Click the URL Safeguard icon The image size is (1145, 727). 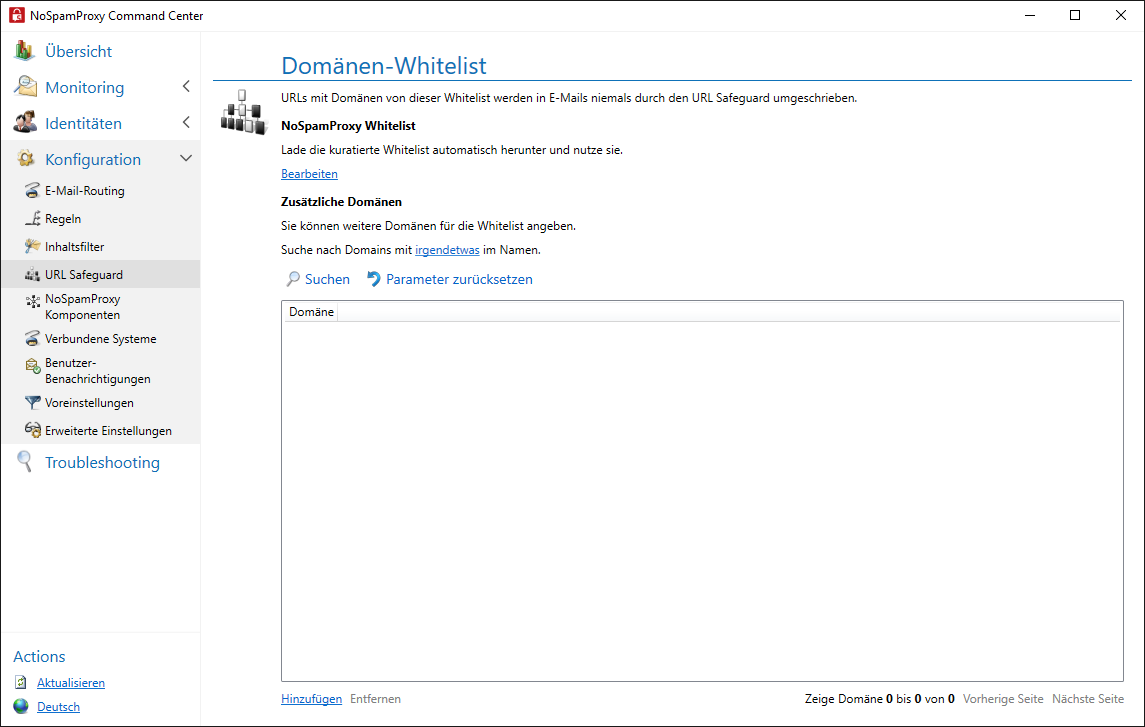coord(32,274)
